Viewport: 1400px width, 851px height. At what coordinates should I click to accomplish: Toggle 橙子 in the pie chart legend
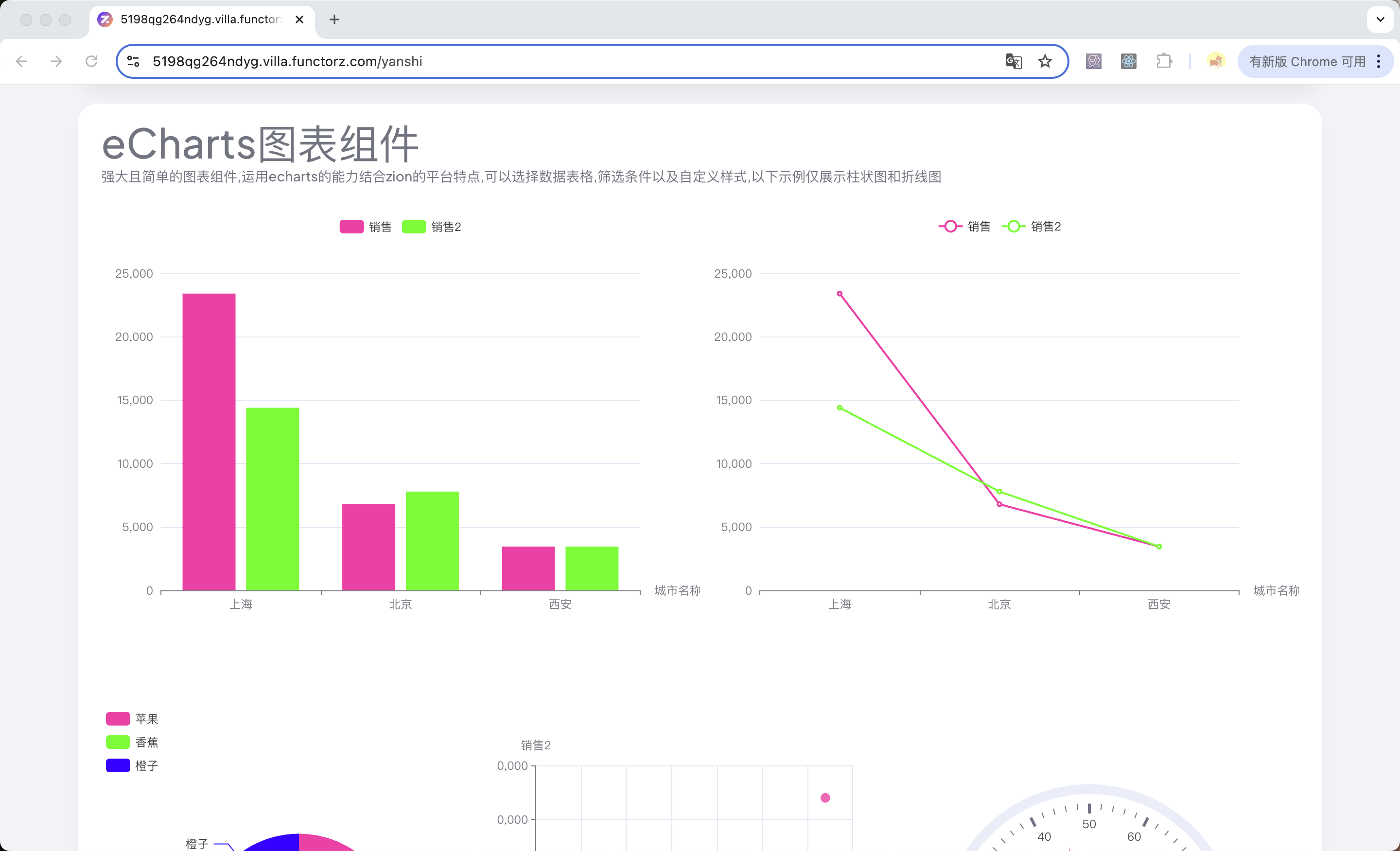[132, 765]
